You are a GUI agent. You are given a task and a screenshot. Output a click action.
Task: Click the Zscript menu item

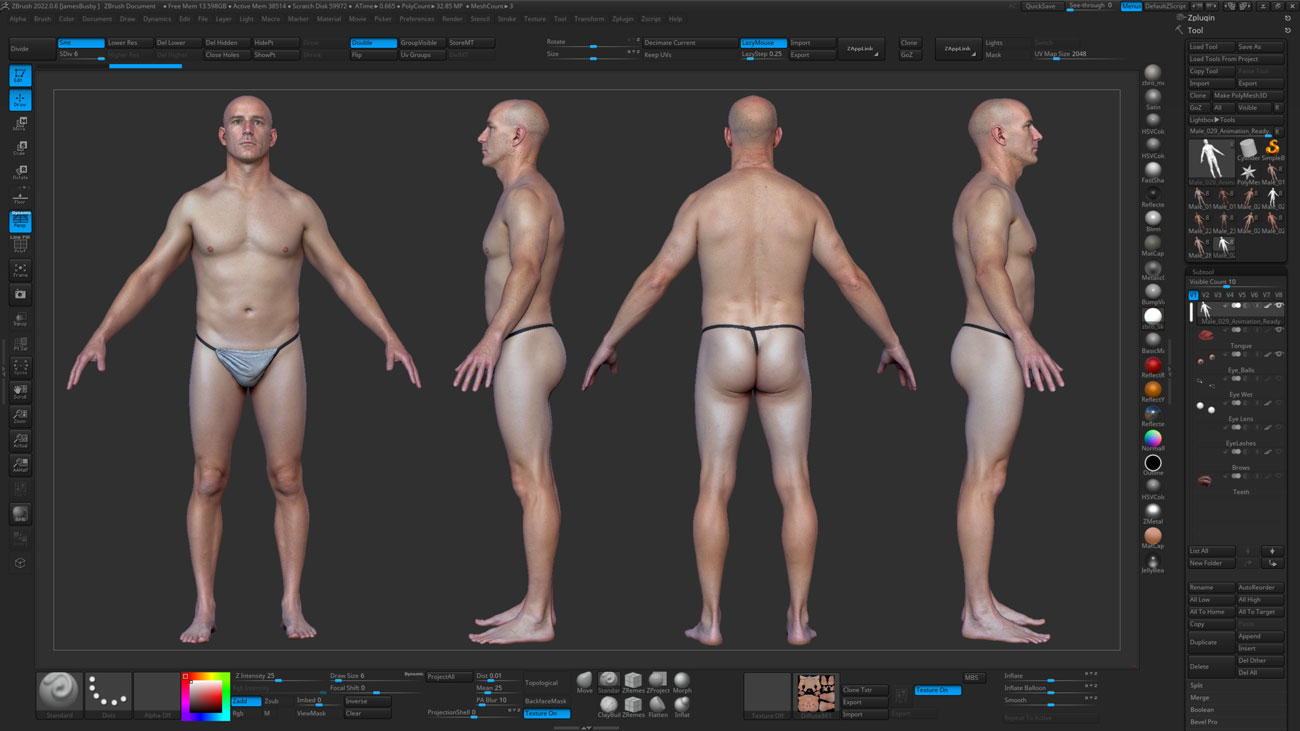click(651, 18)
